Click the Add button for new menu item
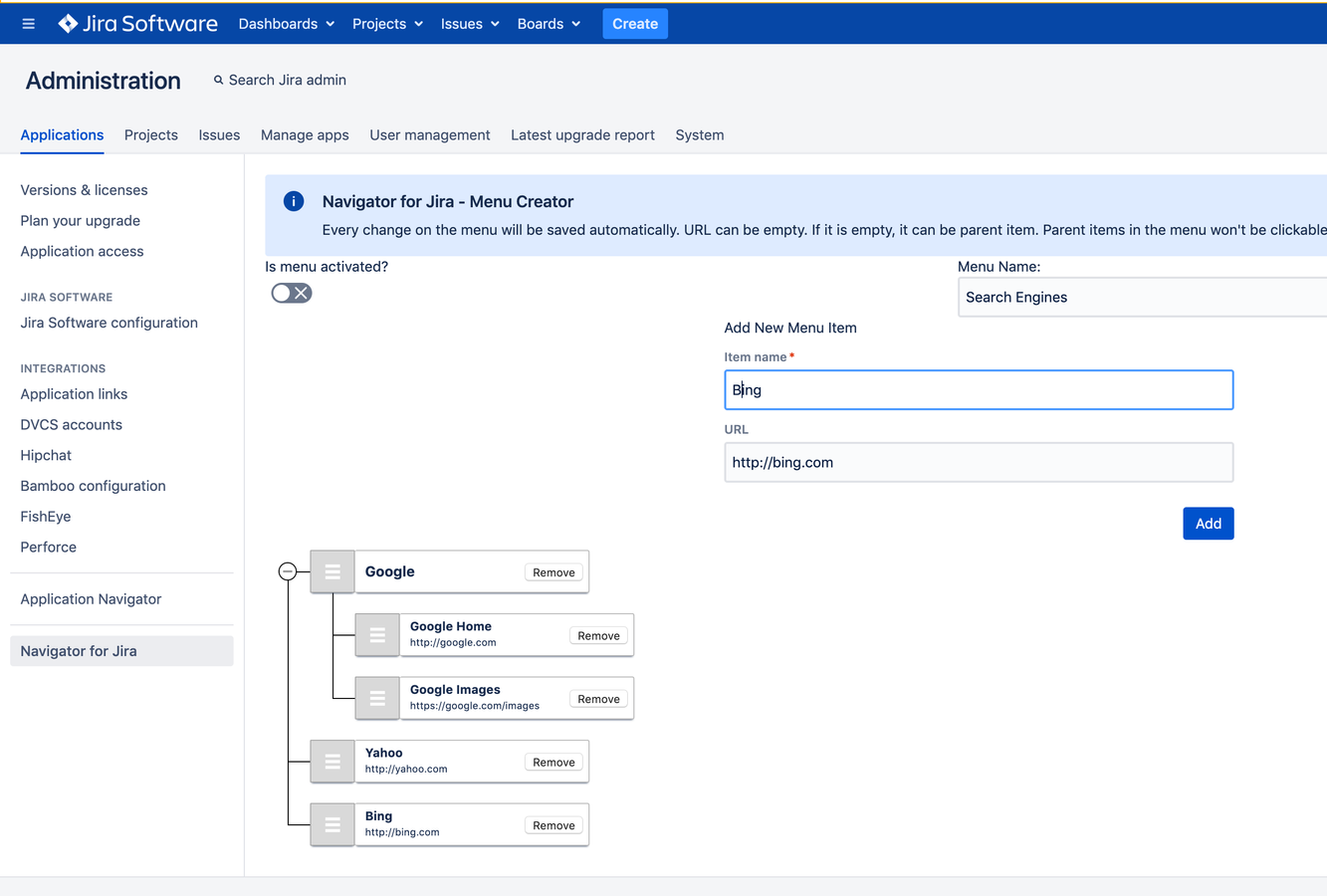 click(x=1209, y=524)
